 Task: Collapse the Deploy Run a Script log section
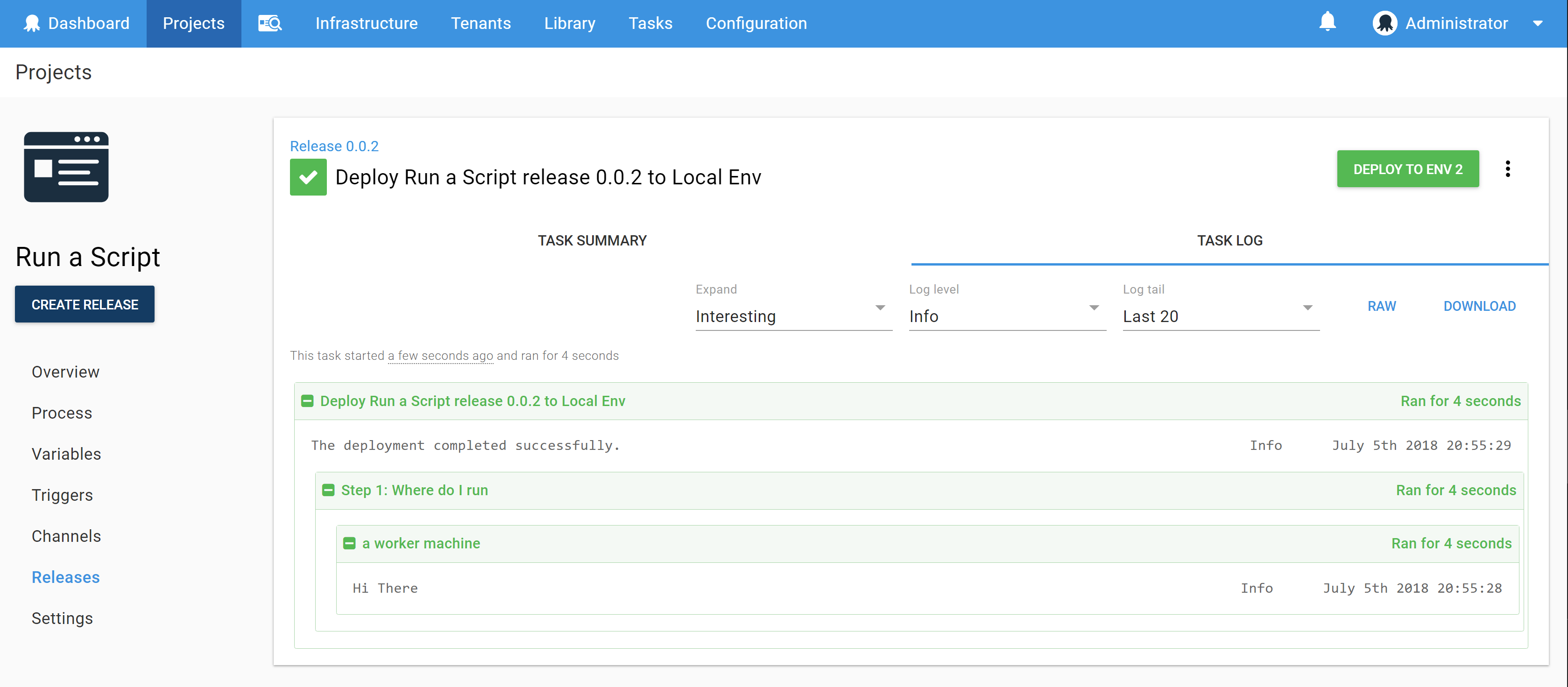coord(307,401)
